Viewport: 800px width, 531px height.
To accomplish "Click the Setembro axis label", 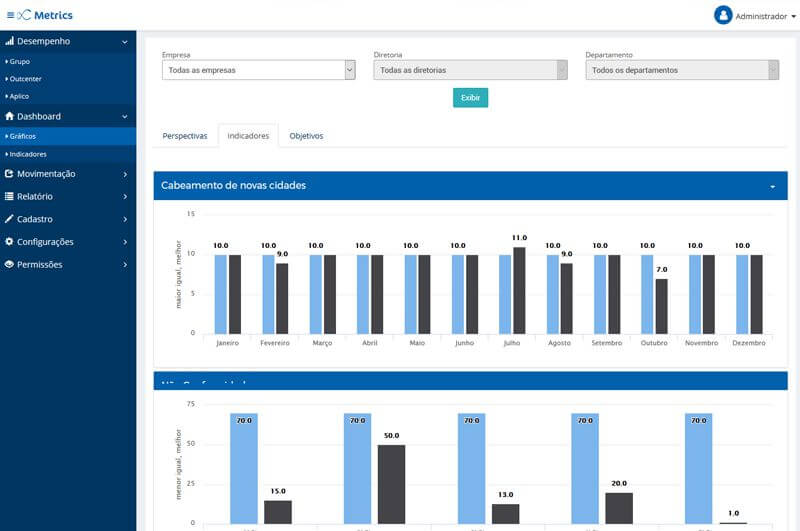I will pos(607,343).
